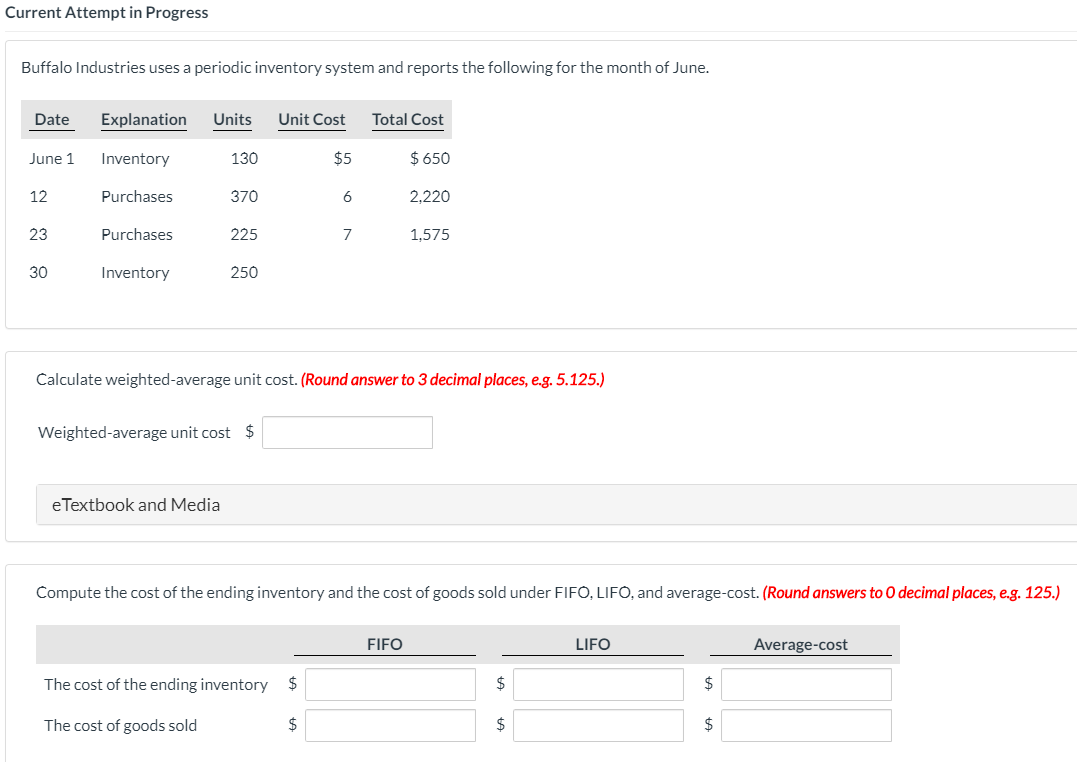Click the Average-cost cost of goods sold field
The width and height of the screenshot is (1077, 762).
805,725
